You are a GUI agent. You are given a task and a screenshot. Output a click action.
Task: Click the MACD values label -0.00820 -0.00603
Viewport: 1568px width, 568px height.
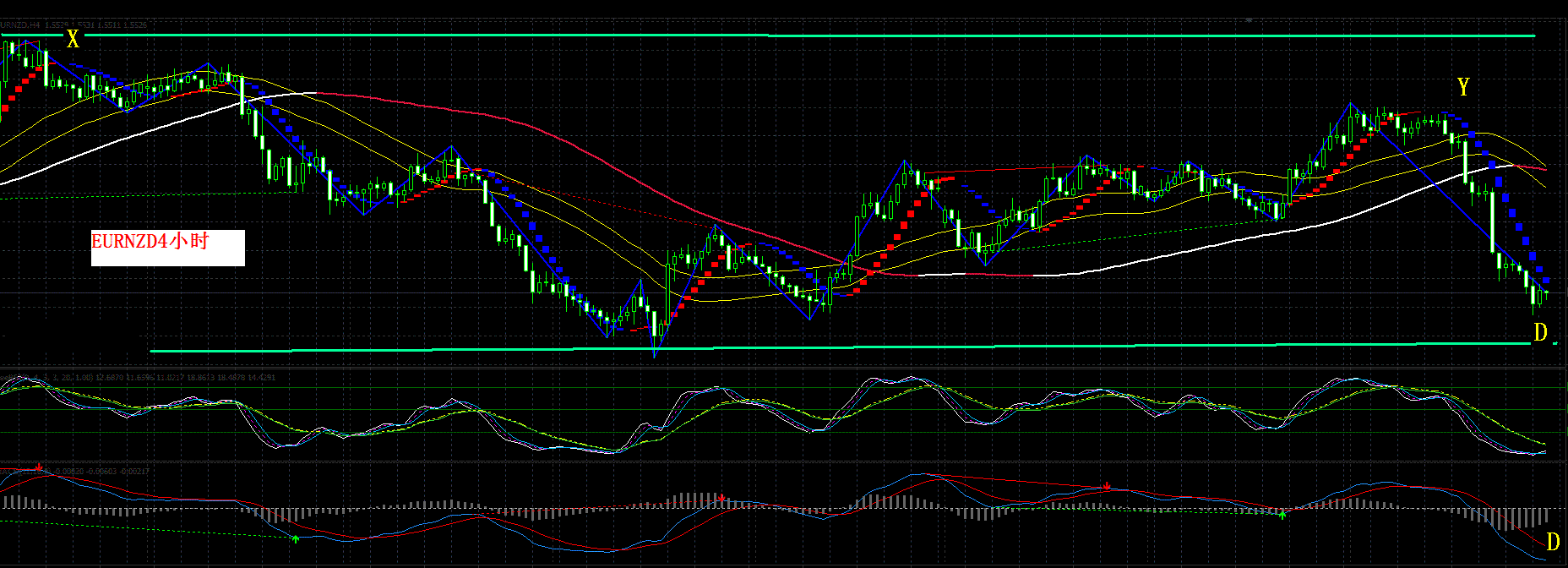(100, 471)
